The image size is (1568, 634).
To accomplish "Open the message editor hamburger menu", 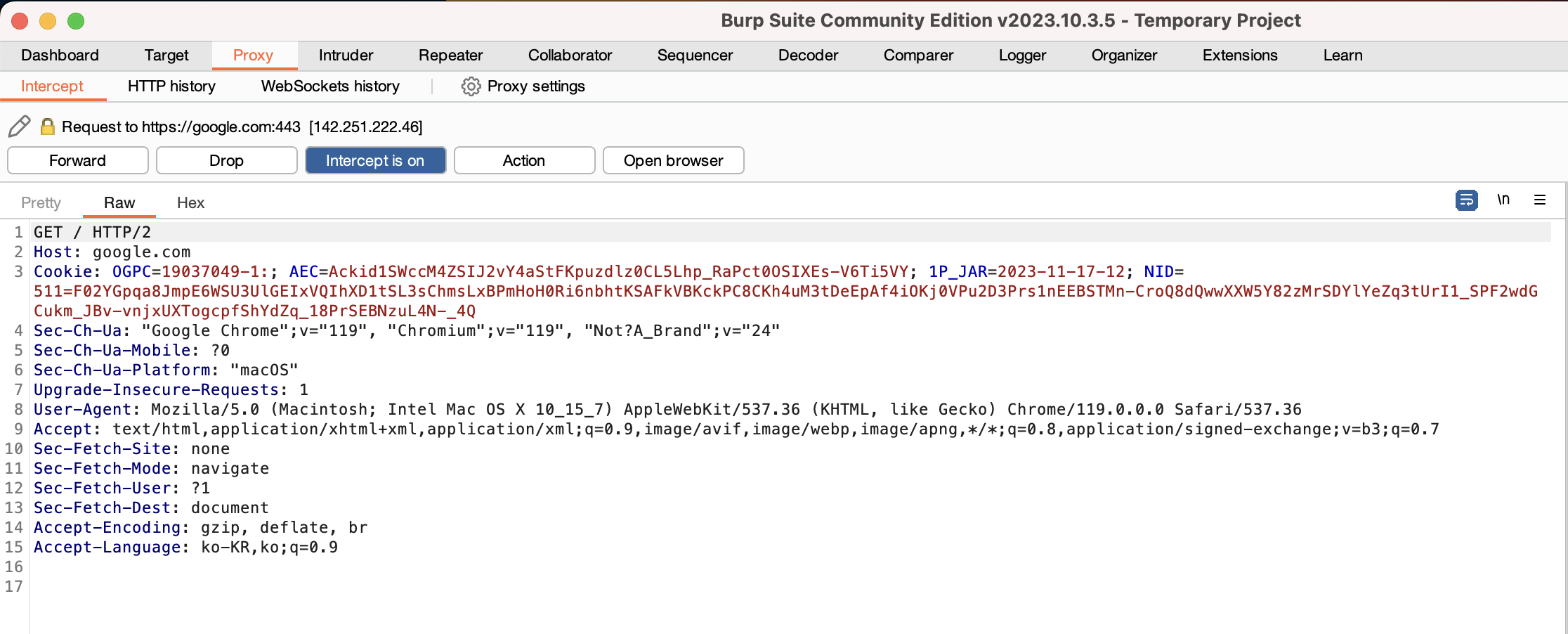I will 1540,200.
